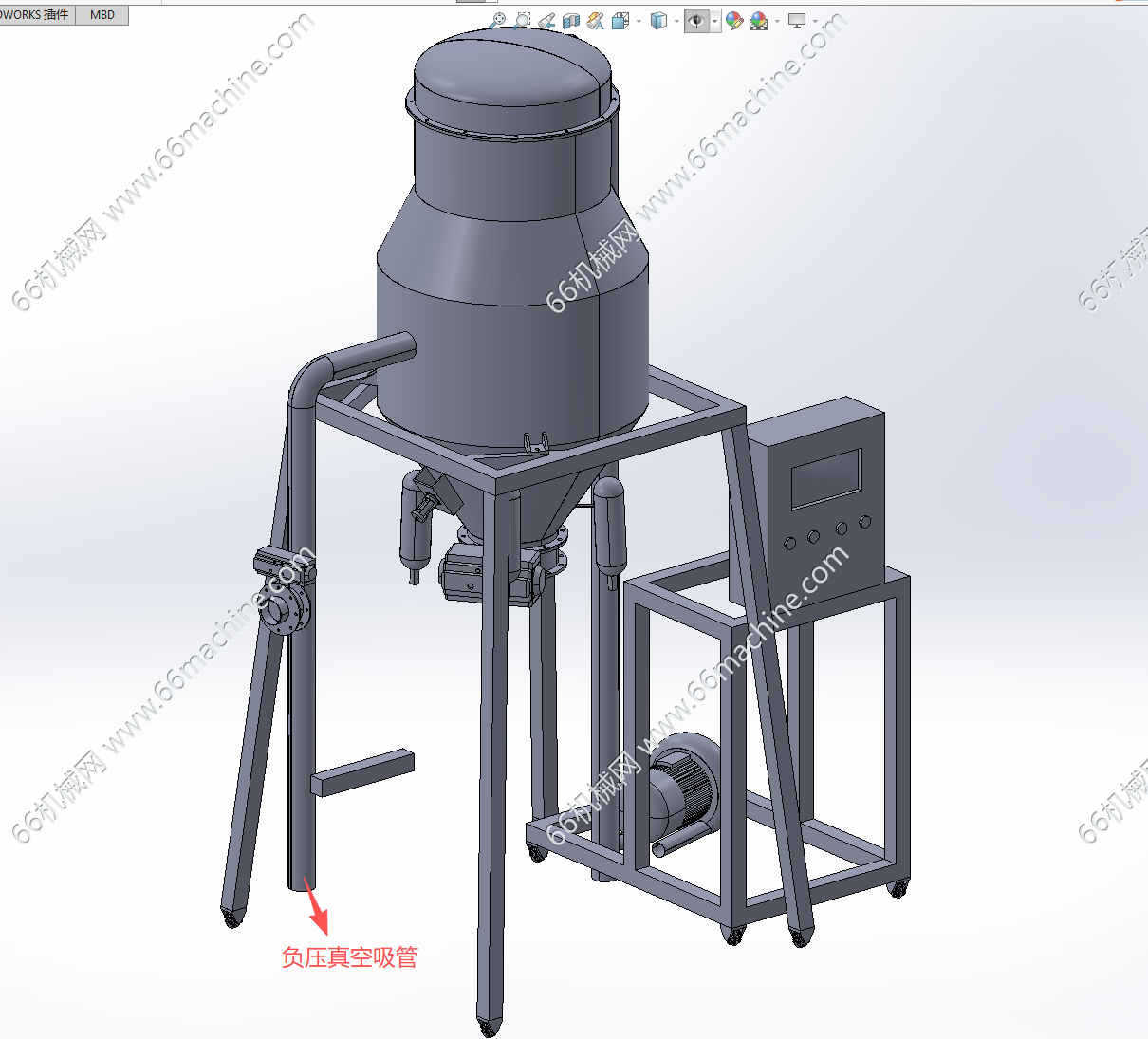Select the Zoom to Area tool
The height and width of the screenshot is (1039, 1148).
click(x=522, y=20)
